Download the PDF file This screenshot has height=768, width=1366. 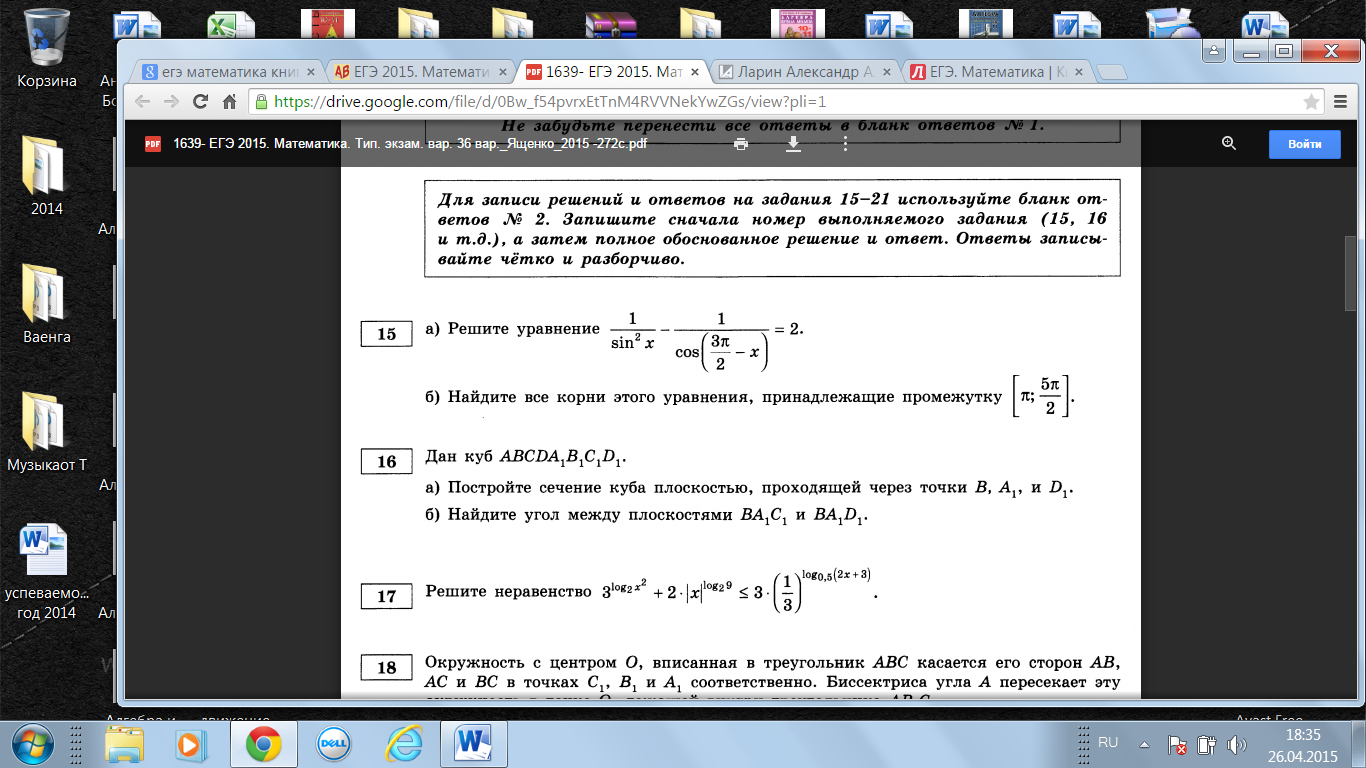[793, 144]
